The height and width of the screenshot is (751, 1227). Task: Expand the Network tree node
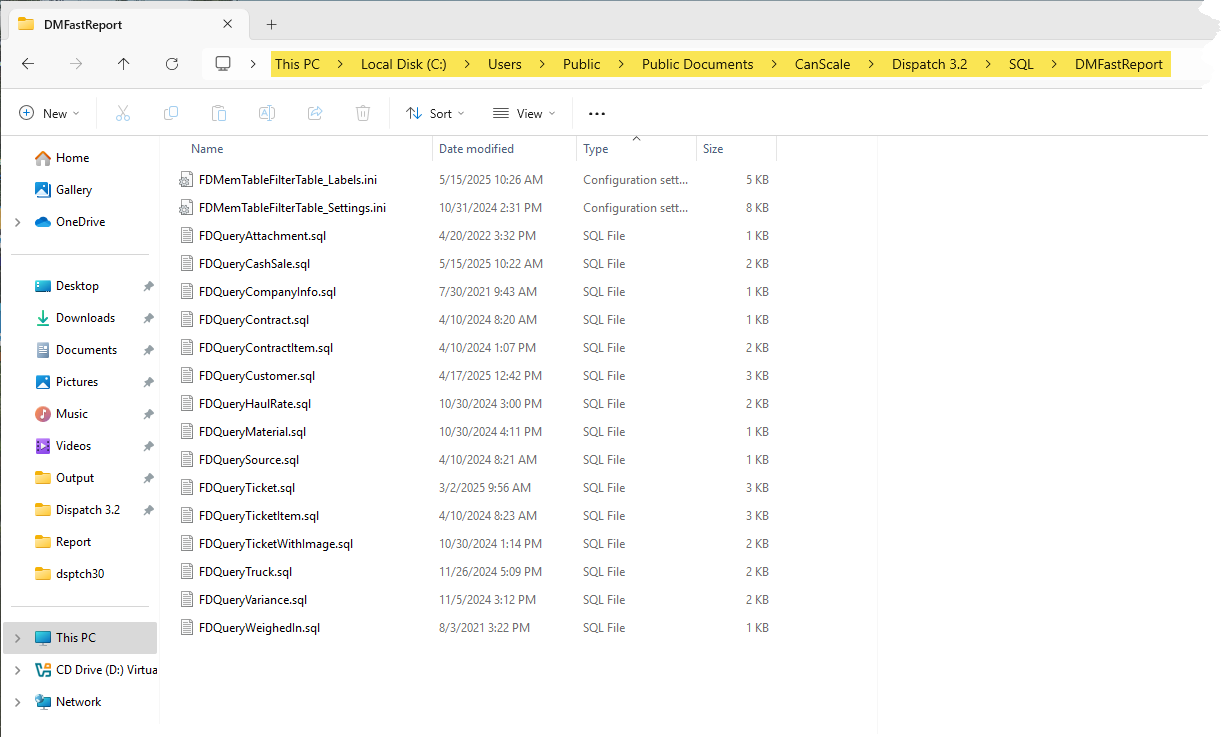click(17, 702)
